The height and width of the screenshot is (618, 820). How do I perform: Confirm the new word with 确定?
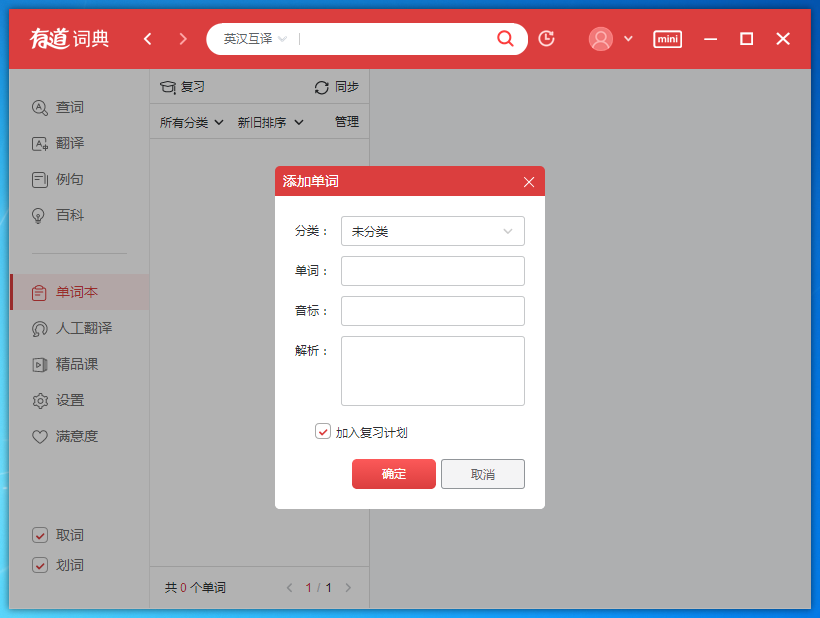(x=393, y=474)
